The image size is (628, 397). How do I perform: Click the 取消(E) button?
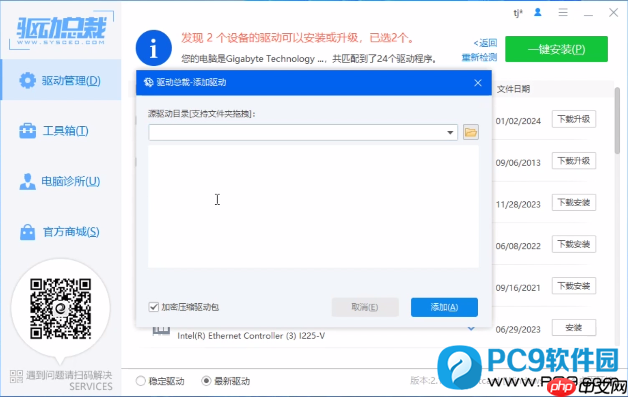(365, 307)
